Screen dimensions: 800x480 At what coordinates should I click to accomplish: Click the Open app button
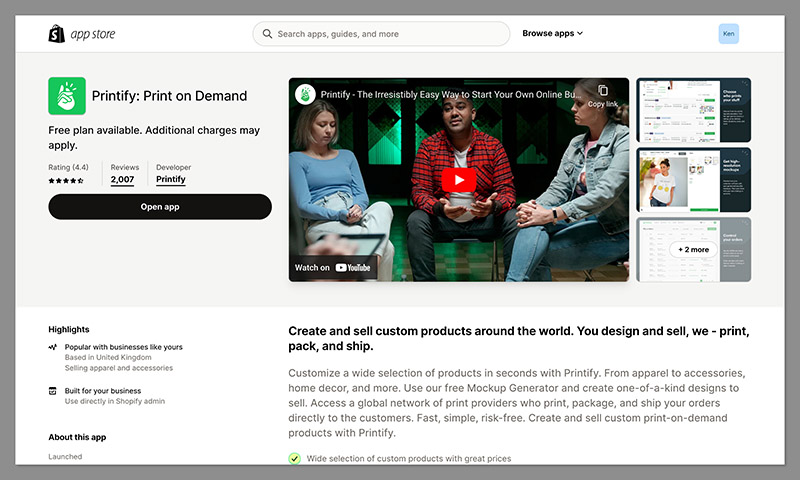pos(160,207)
